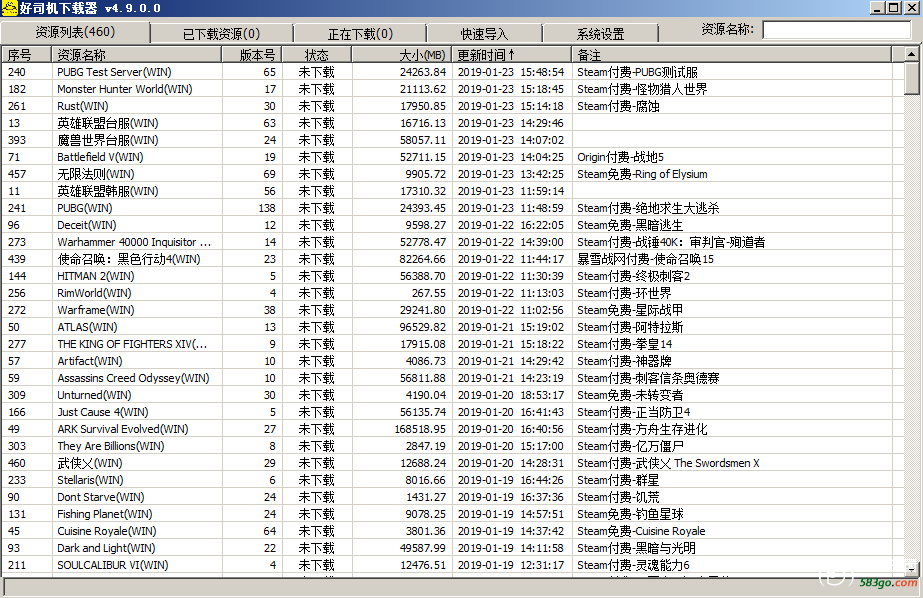Viewport: 923px width, 598px height.
Task: Click the vertical scrollbar thumb
Action: pos(911,78)
